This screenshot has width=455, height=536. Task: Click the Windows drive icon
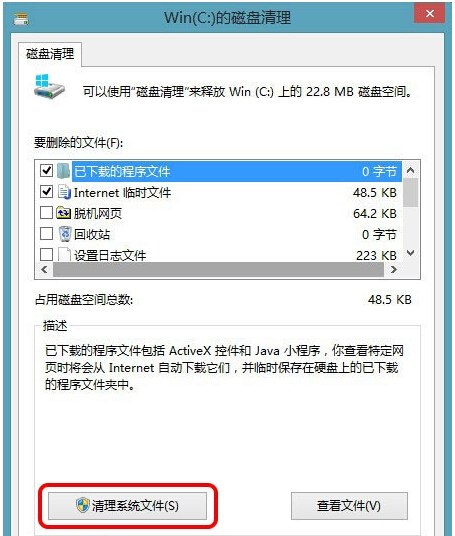pyautogui.click(x=49, y=86)
